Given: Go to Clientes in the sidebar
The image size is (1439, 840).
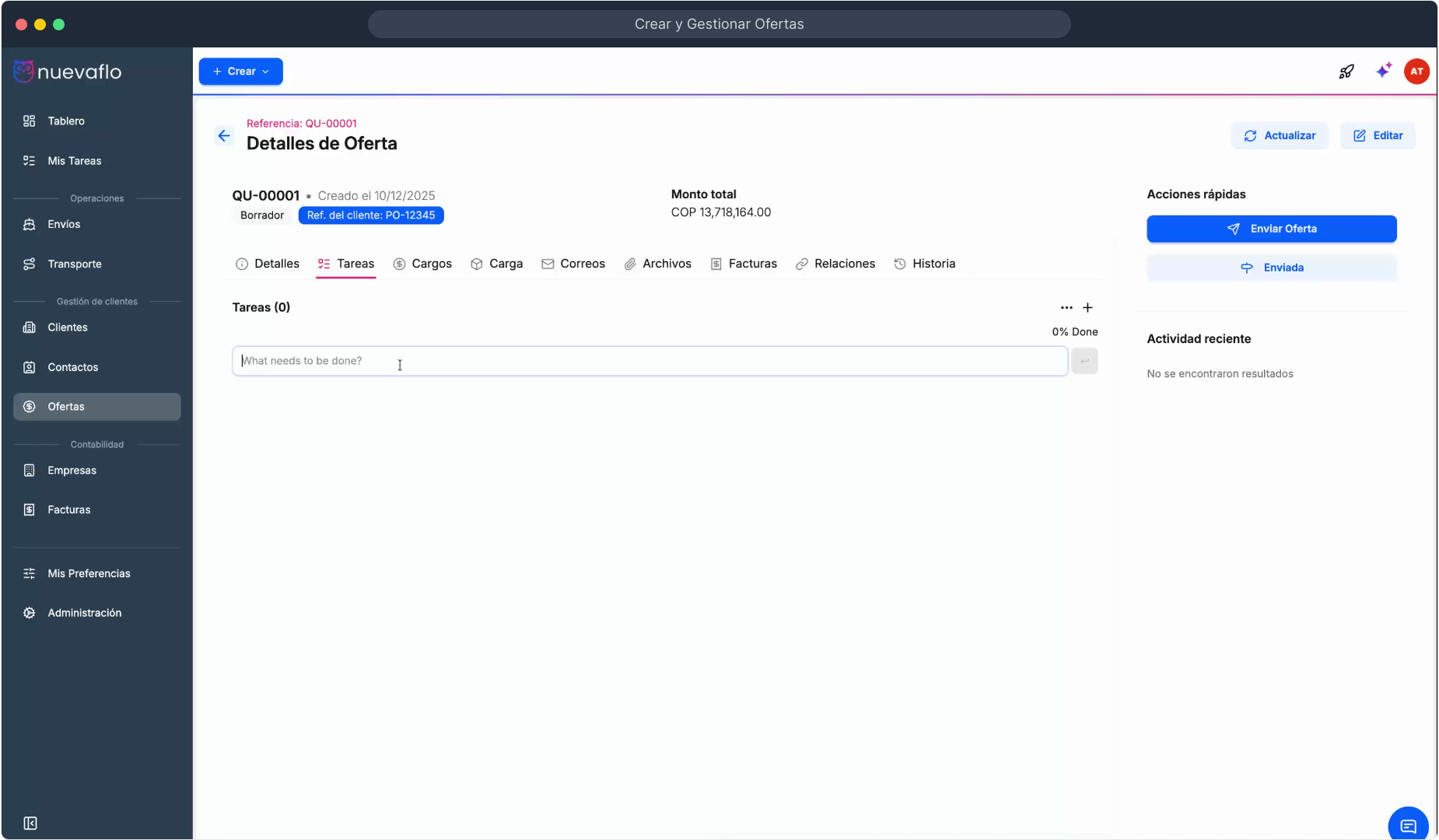Looking at the screenshot, I should click(x=68, y=327).
